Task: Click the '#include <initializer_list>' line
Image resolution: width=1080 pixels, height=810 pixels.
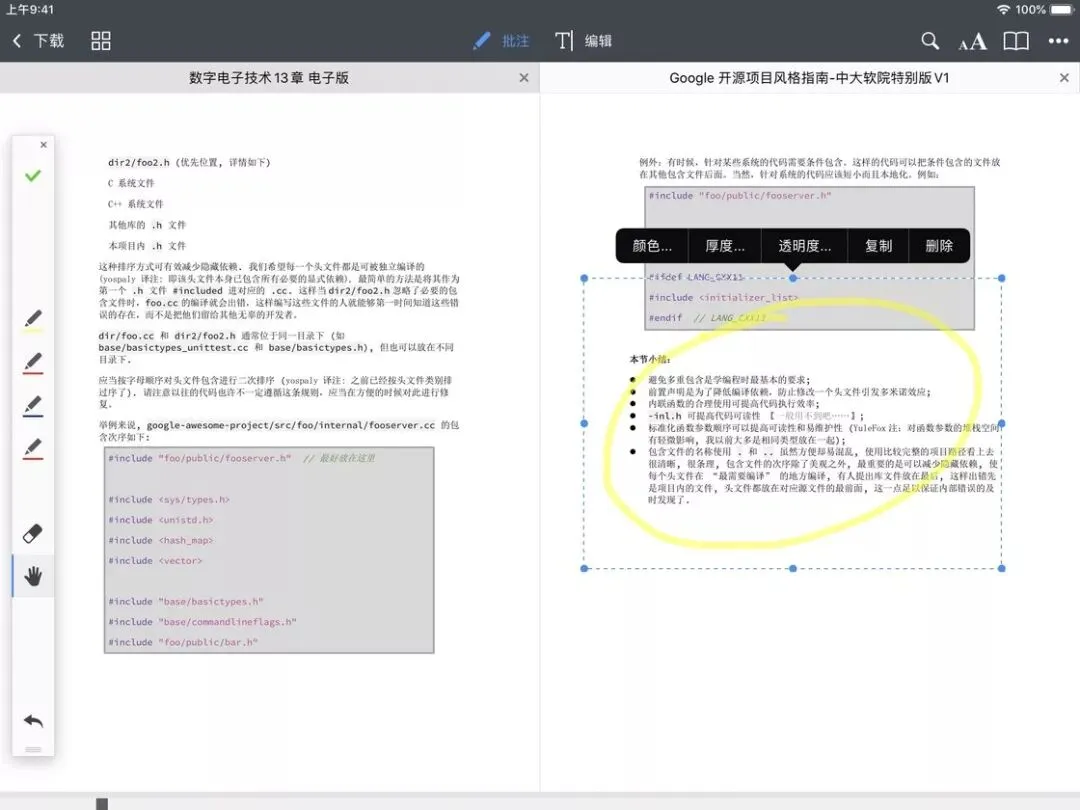Action: click(723, 298)
